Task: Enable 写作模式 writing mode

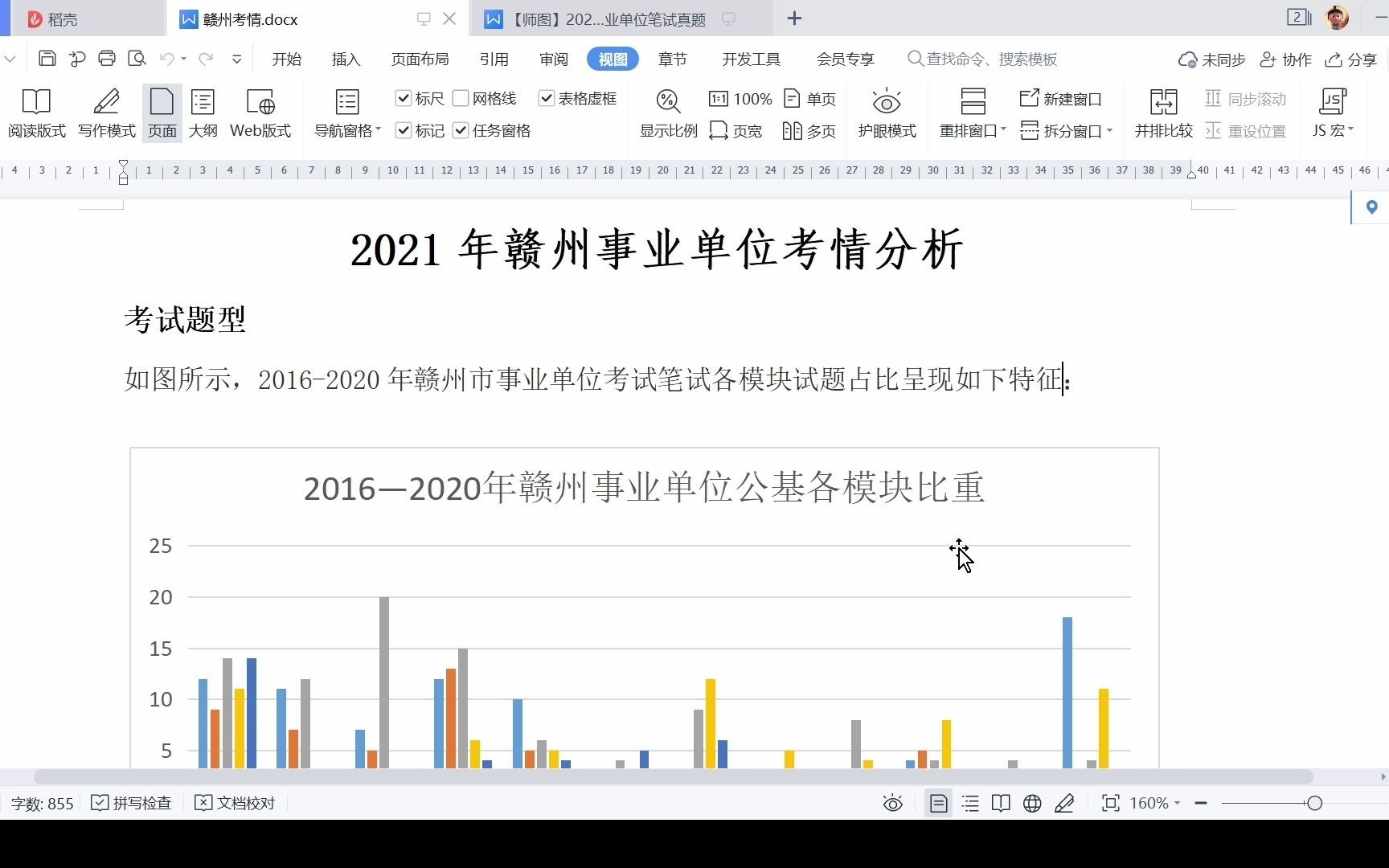Action: click(106, 113)
